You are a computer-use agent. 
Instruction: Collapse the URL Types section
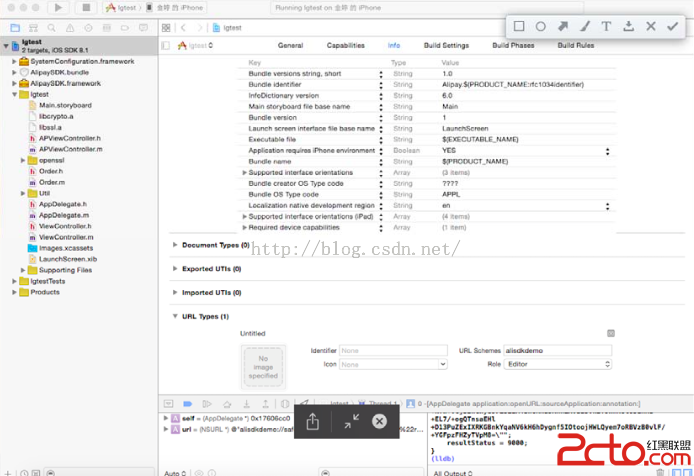point(176,316)
